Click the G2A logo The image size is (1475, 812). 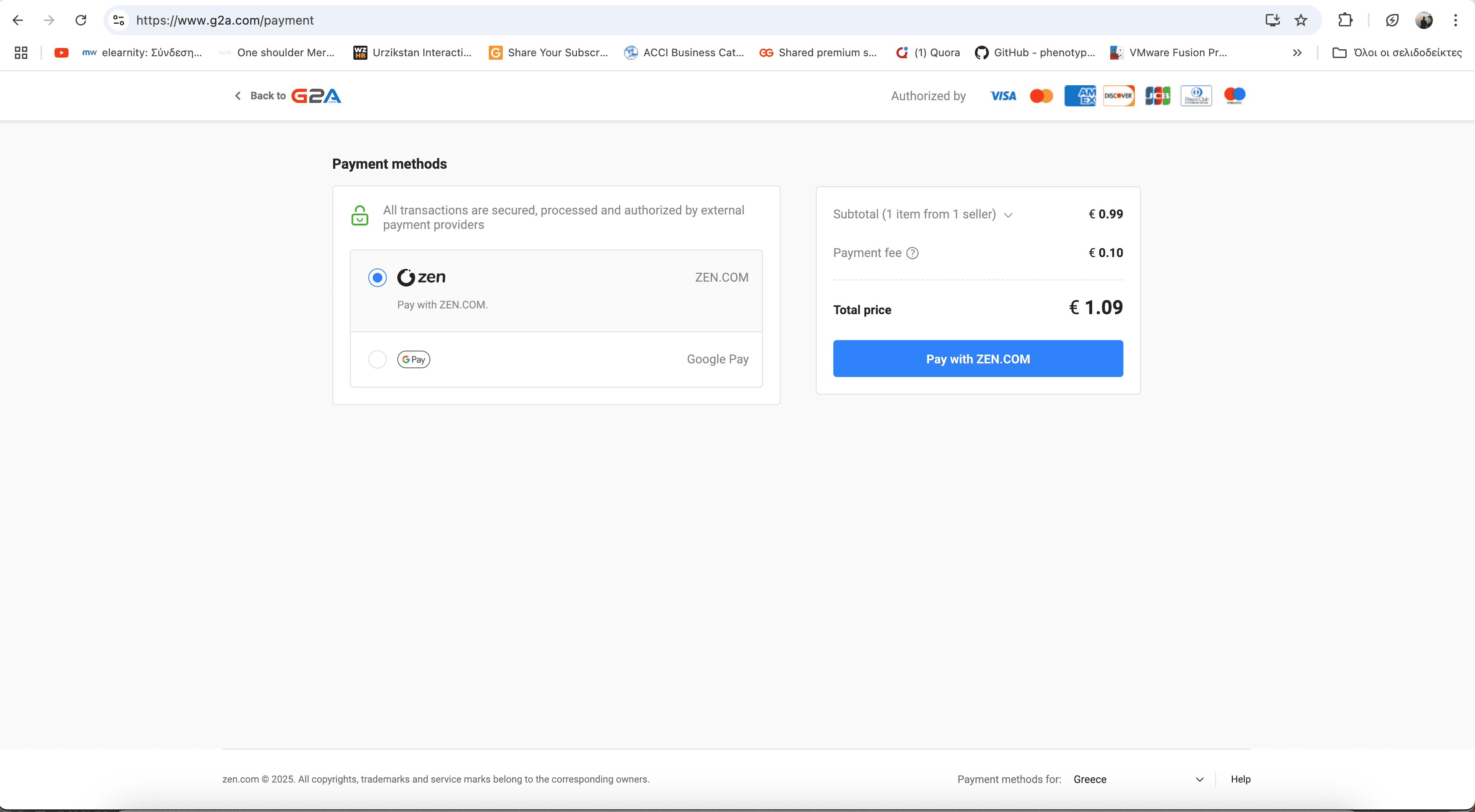[x=316, y=96]
